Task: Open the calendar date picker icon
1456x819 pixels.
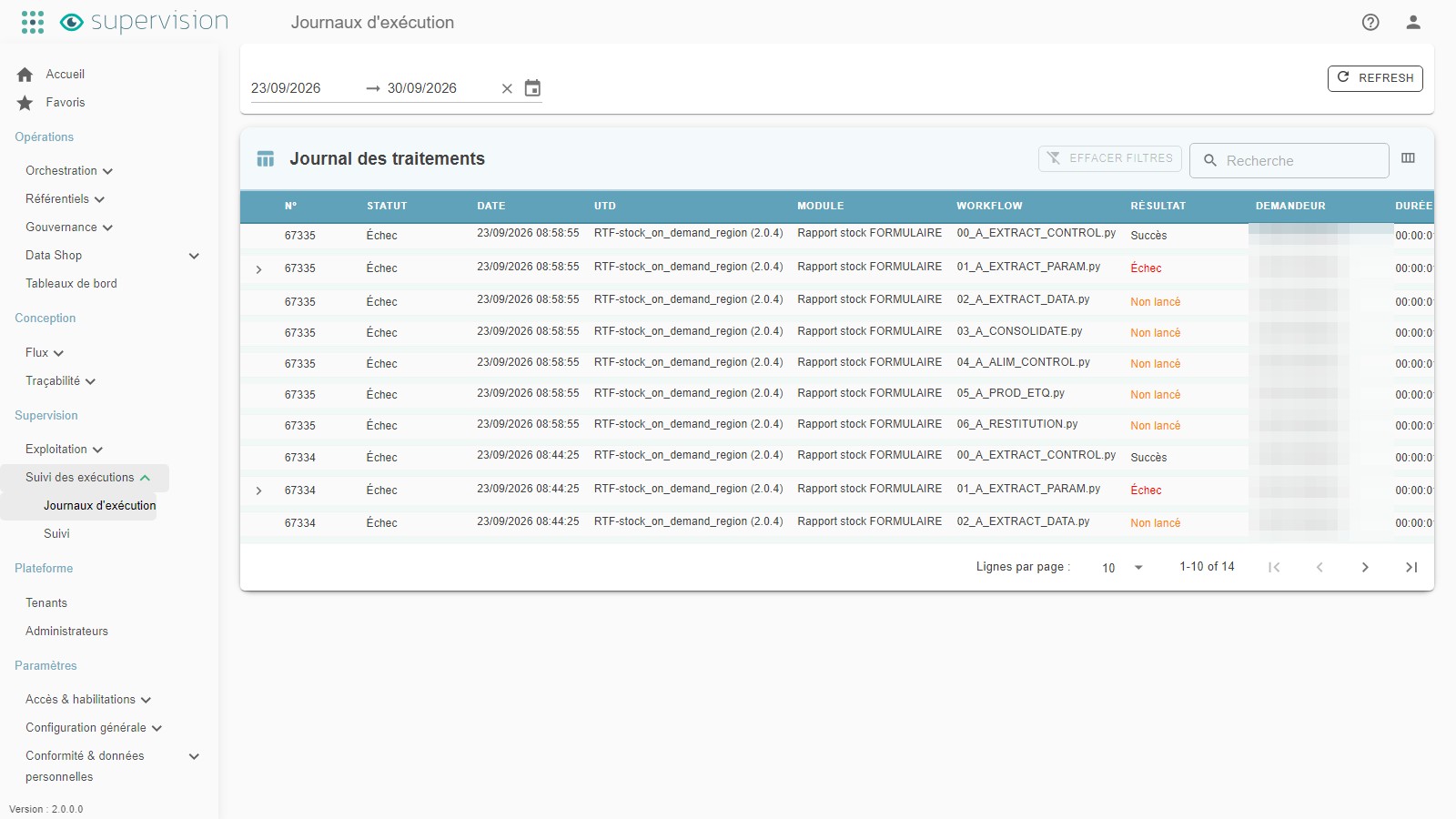Action: click(x=533, y=88)
